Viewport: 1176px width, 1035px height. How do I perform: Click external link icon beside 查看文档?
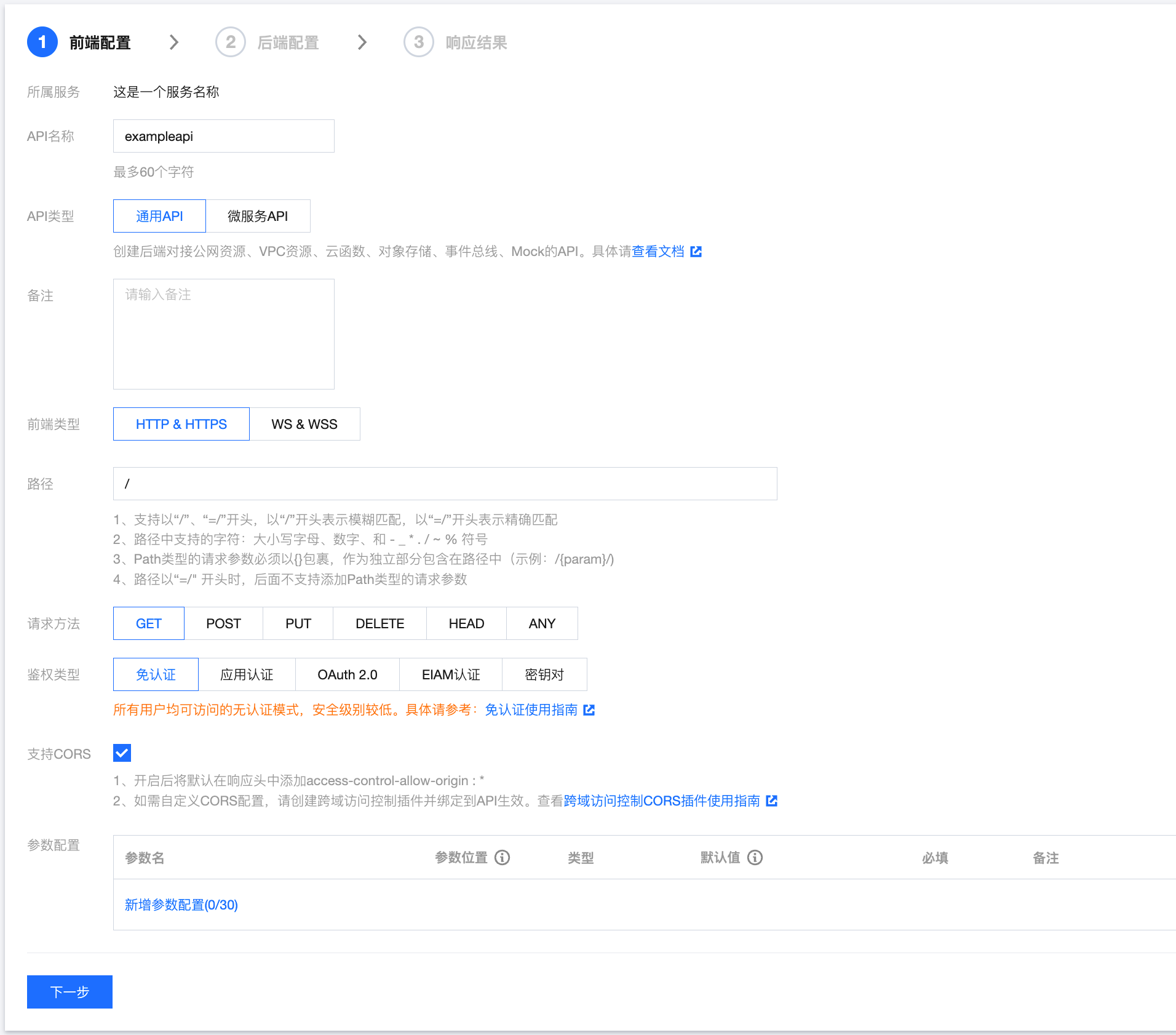696,252
